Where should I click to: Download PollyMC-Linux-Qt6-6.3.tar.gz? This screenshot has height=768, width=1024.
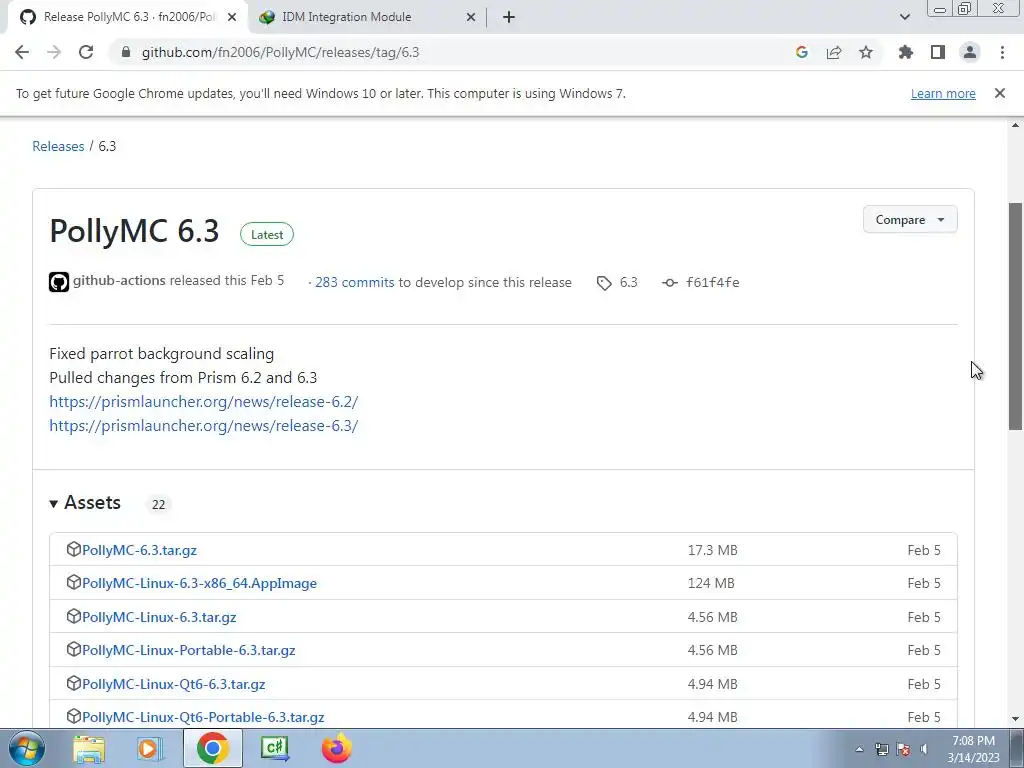174,684
